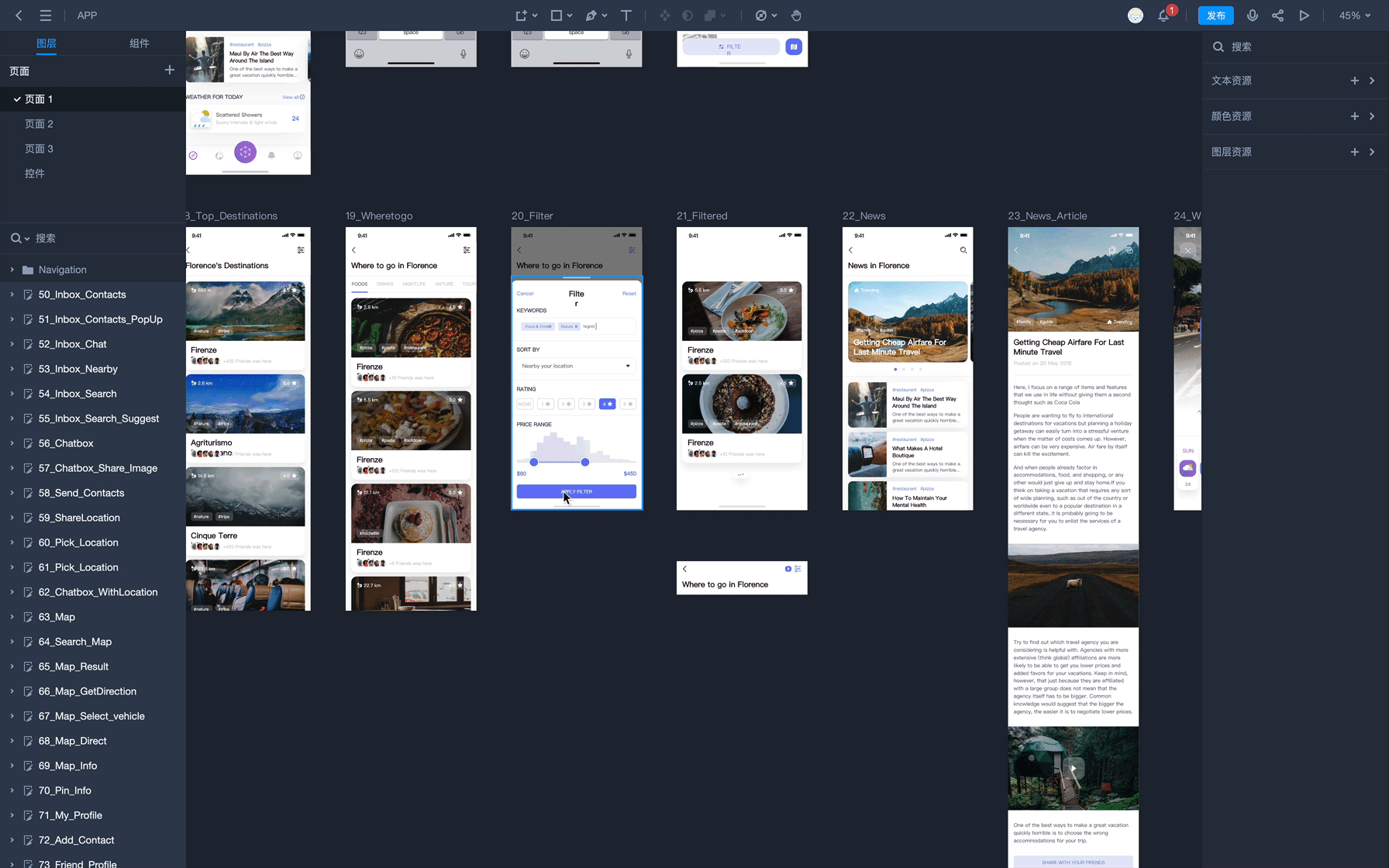Click the 23_News_Article artboard title
This screenshot has width=1389, height=868.
pos(1047,215)
